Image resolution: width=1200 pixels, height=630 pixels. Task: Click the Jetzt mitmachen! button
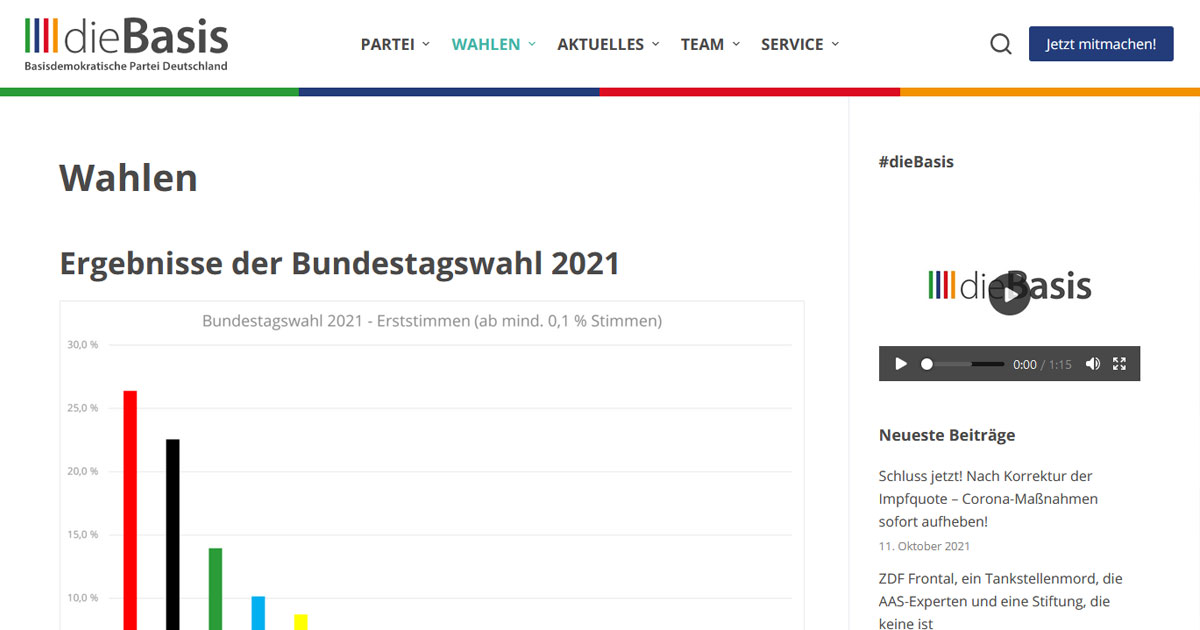[1101, 44]
